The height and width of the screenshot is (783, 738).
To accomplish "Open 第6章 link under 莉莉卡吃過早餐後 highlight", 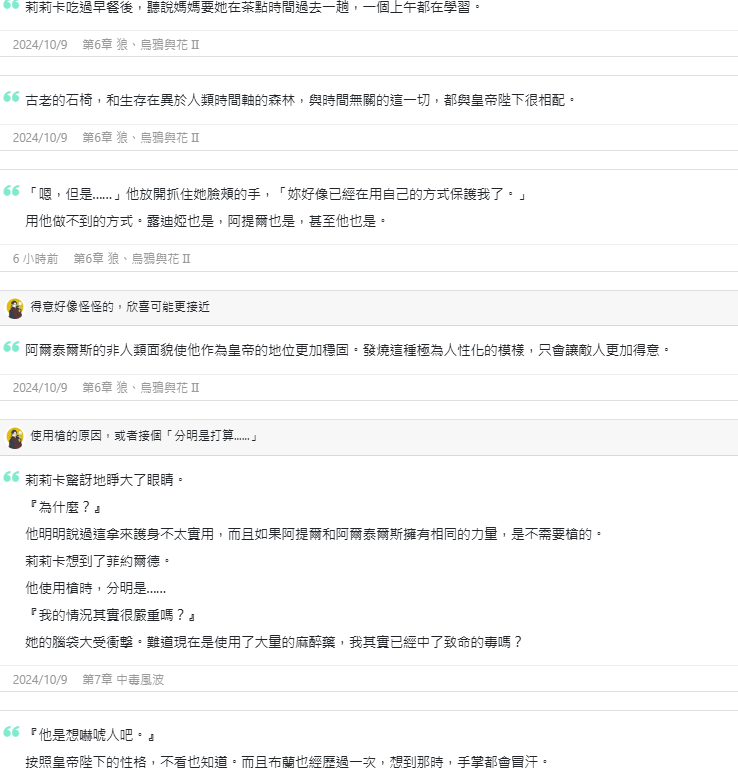I will 141,44.
